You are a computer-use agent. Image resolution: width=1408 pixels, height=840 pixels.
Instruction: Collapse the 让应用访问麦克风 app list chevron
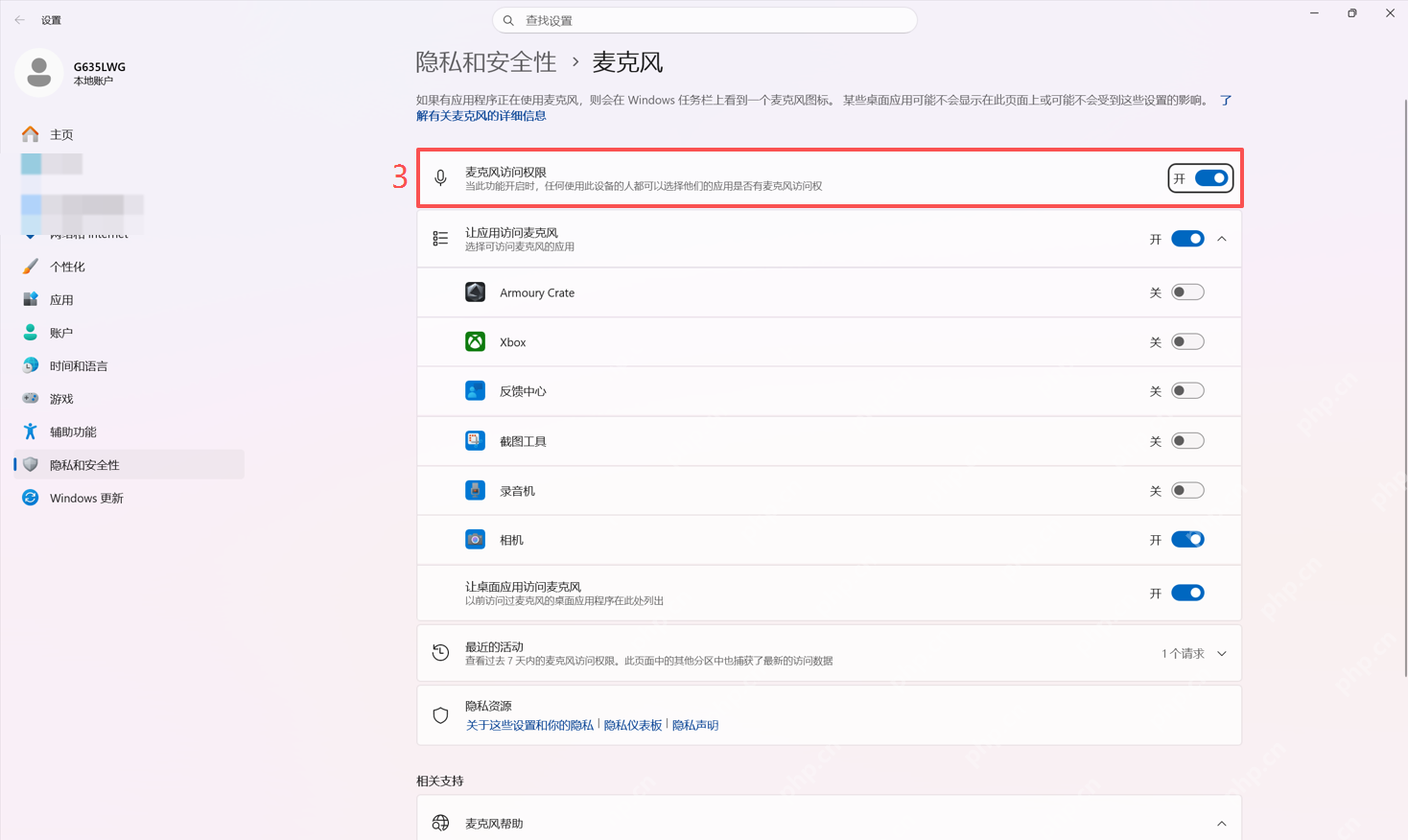pos(1222,239)
